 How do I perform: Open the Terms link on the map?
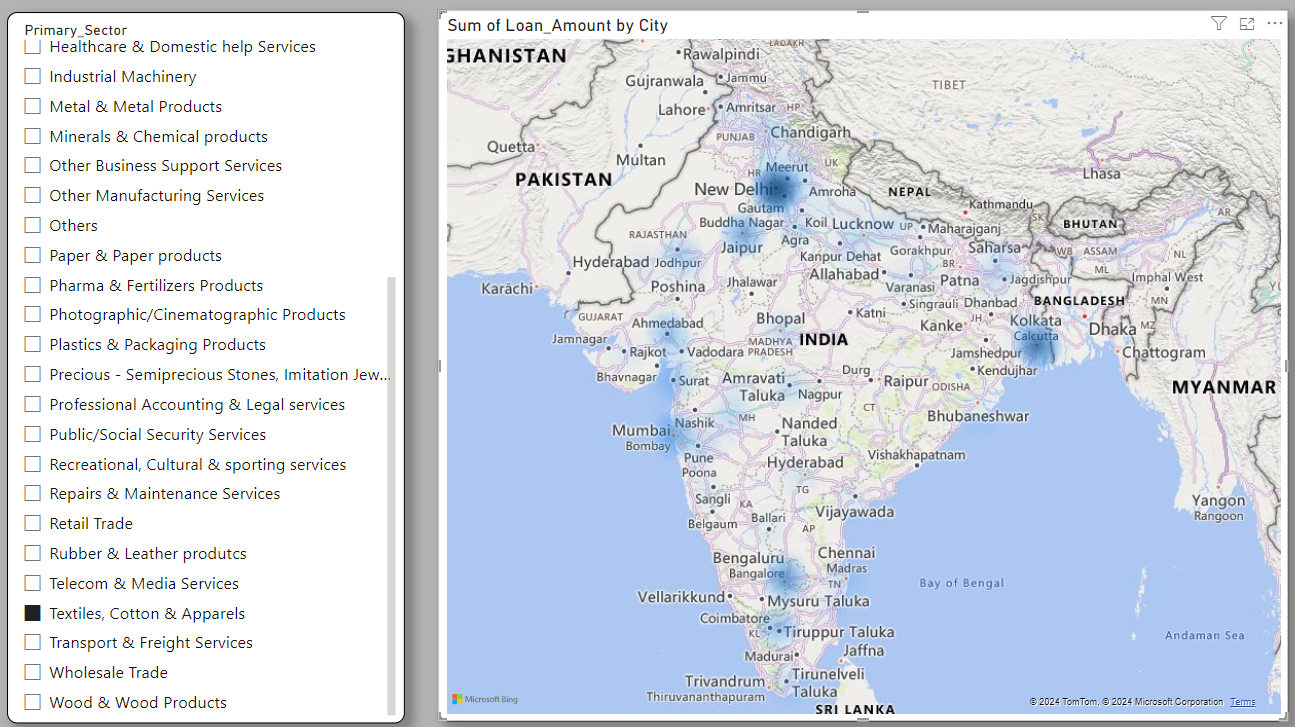pyautogui.click(x=1243, y=702)
